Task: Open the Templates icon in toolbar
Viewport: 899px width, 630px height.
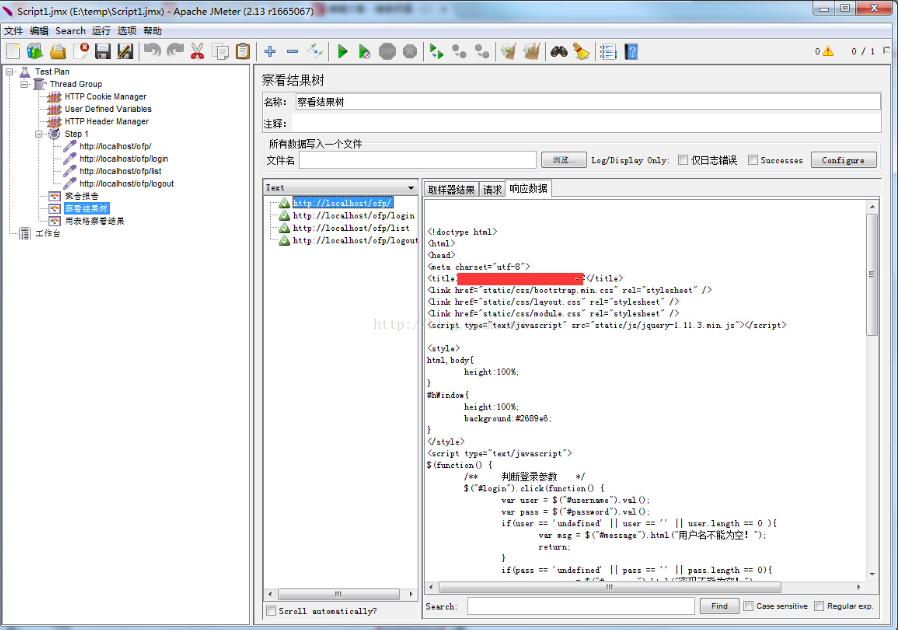Action: [x=35, y=52]
